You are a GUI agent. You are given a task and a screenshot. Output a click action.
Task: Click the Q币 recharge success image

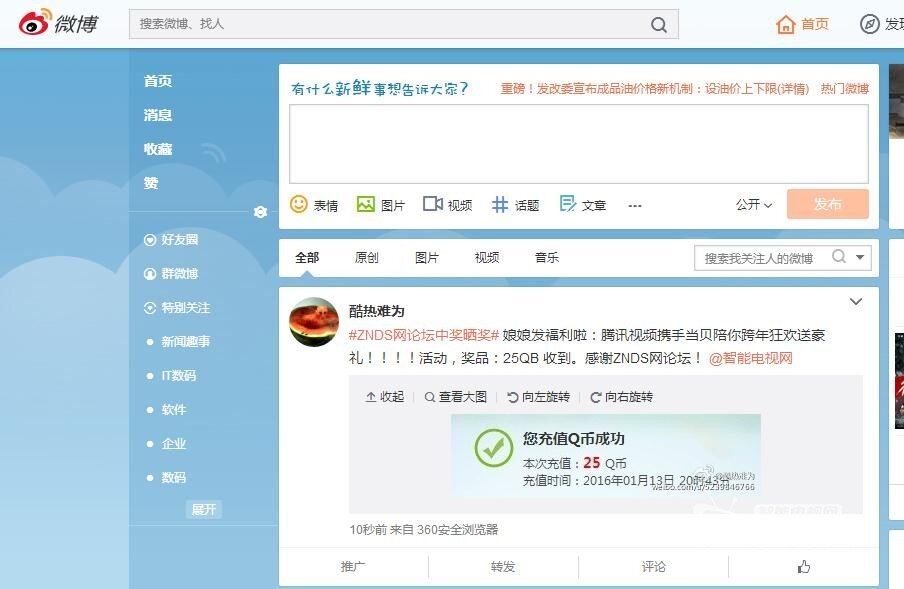606,456
